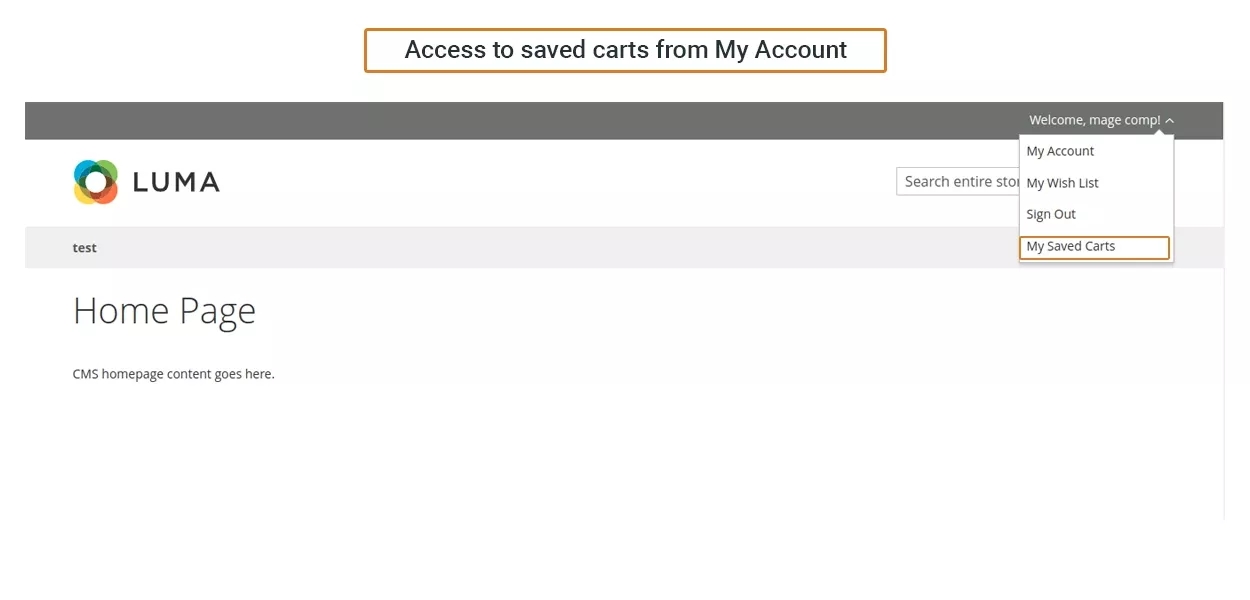The height and width of the screenshot is (600, 1250).
Task: Click the dark gray top header bar
Action: click(x=500, y=120)
